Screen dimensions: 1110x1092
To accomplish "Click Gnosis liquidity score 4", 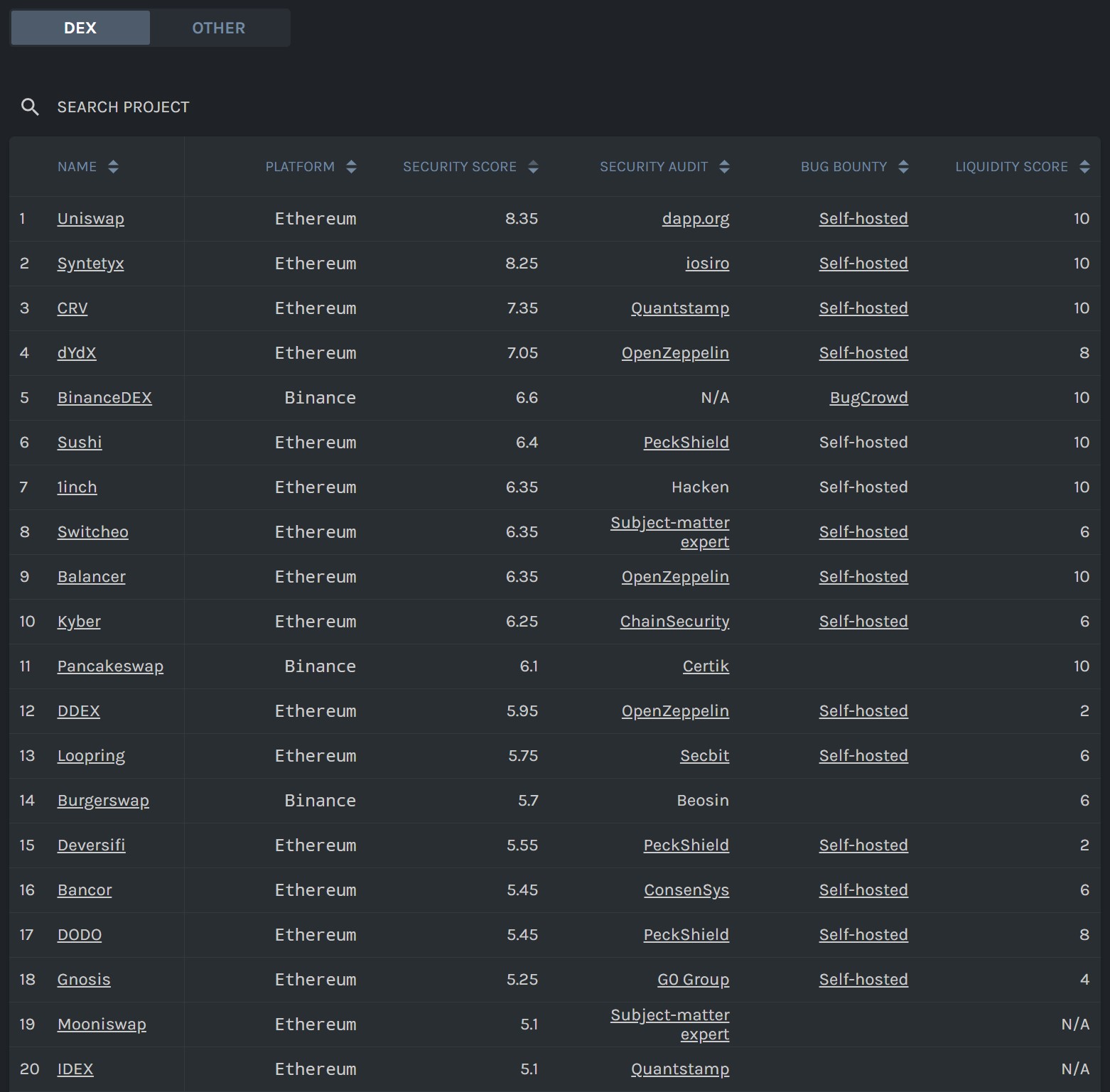I will (x=1084, y=980).
